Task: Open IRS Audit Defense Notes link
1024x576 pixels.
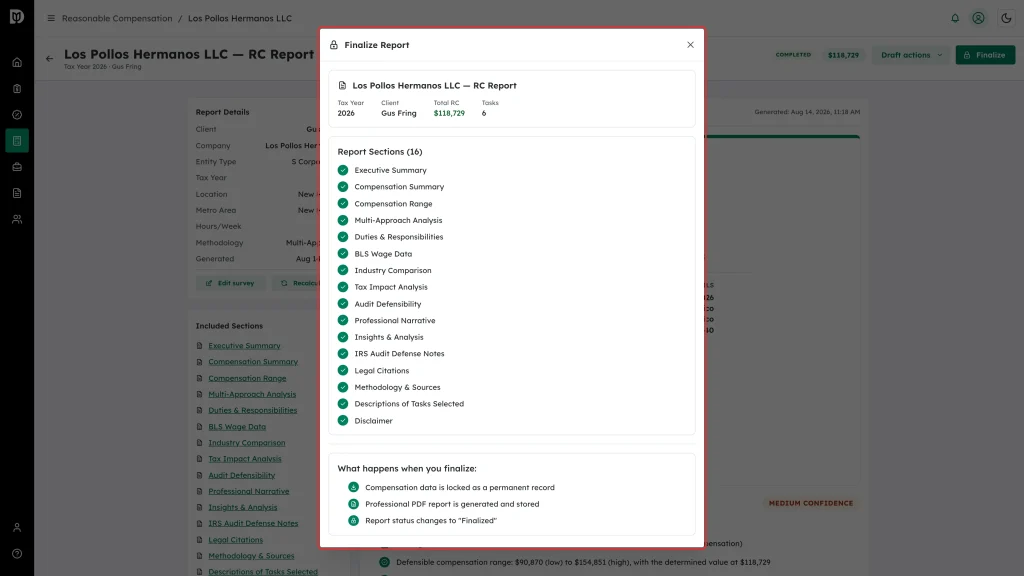Action: pos(253,523)
